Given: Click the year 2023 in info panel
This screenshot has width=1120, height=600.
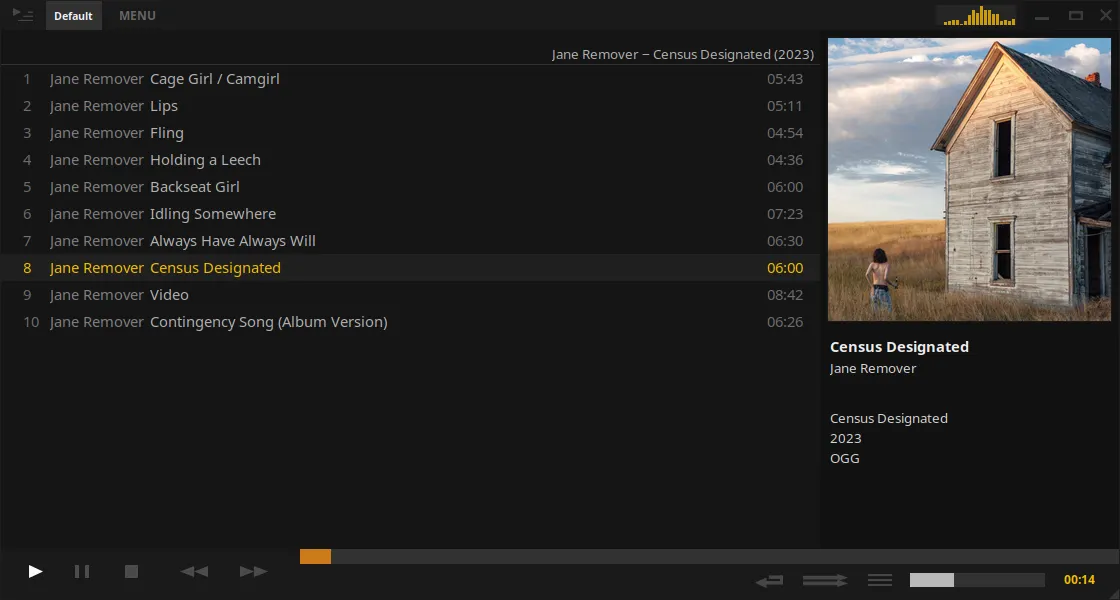Looking at the screenshot, I should 846,439.
